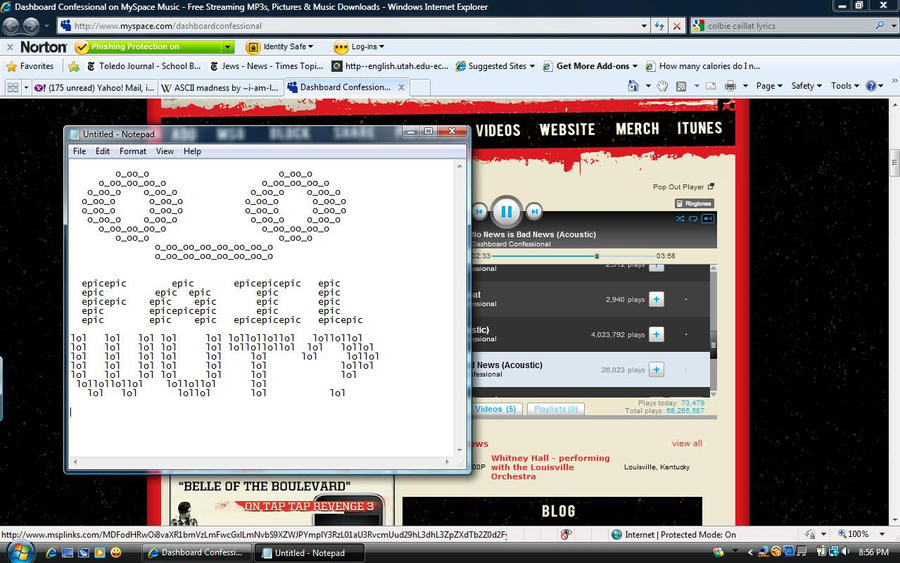
Task: Switch to the ASCII madness browser tab
Action: (220, 87)
